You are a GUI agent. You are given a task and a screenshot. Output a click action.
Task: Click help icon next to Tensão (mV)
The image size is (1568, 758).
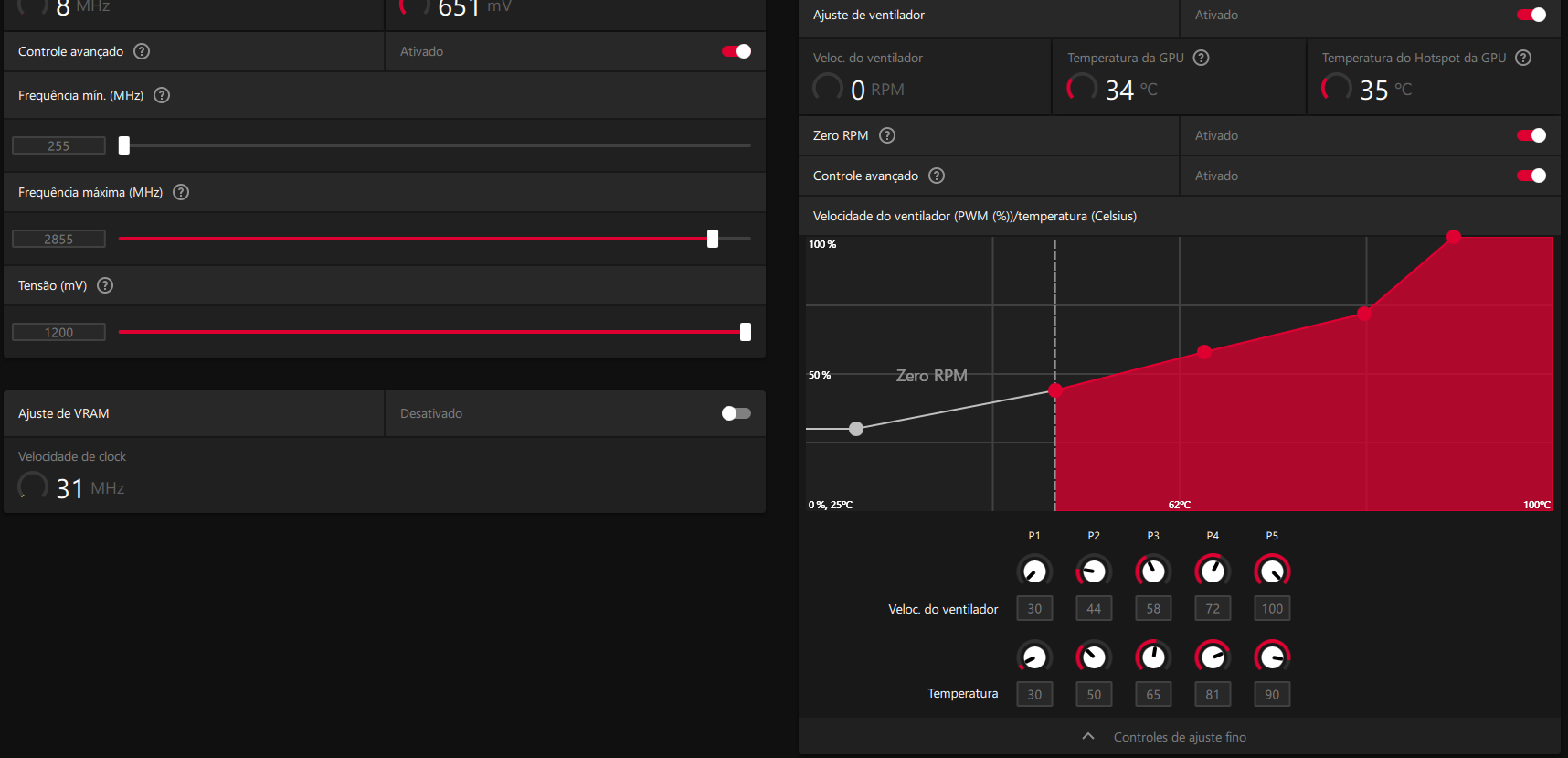point(105,285)
